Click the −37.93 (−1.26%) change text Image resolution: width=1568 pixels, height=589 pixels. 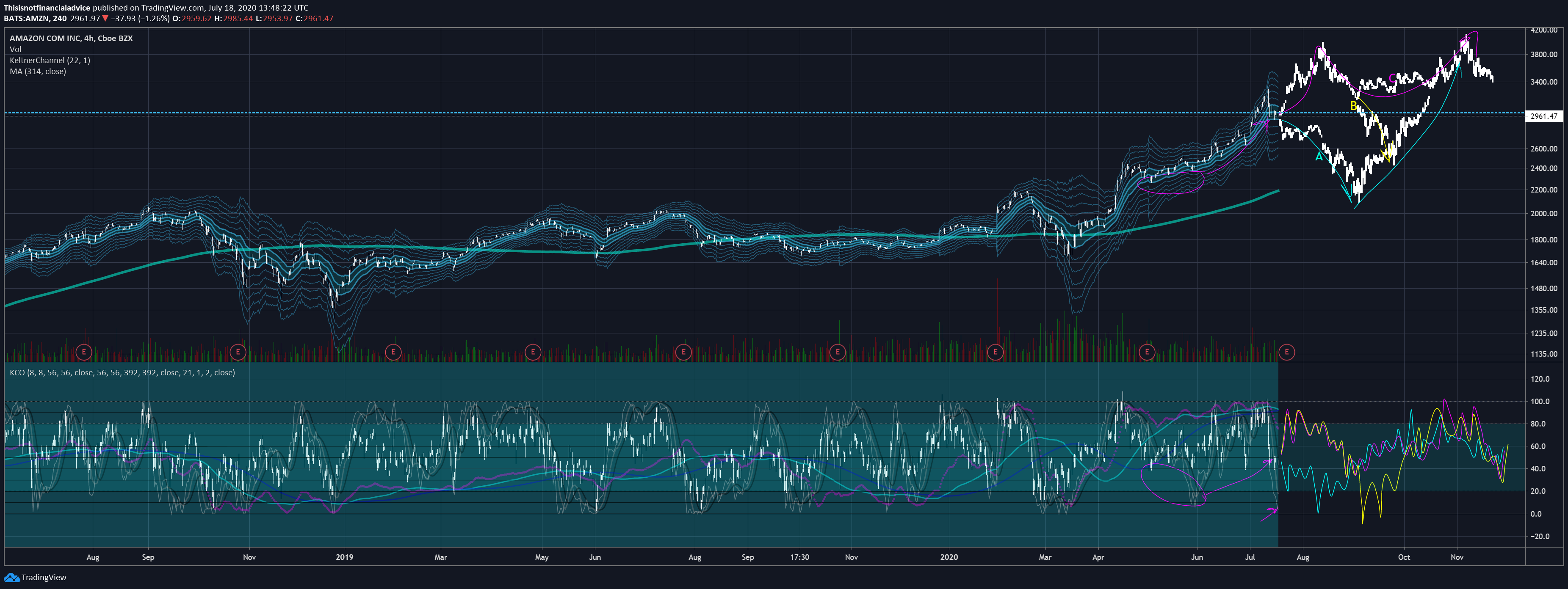coord(140,18)
